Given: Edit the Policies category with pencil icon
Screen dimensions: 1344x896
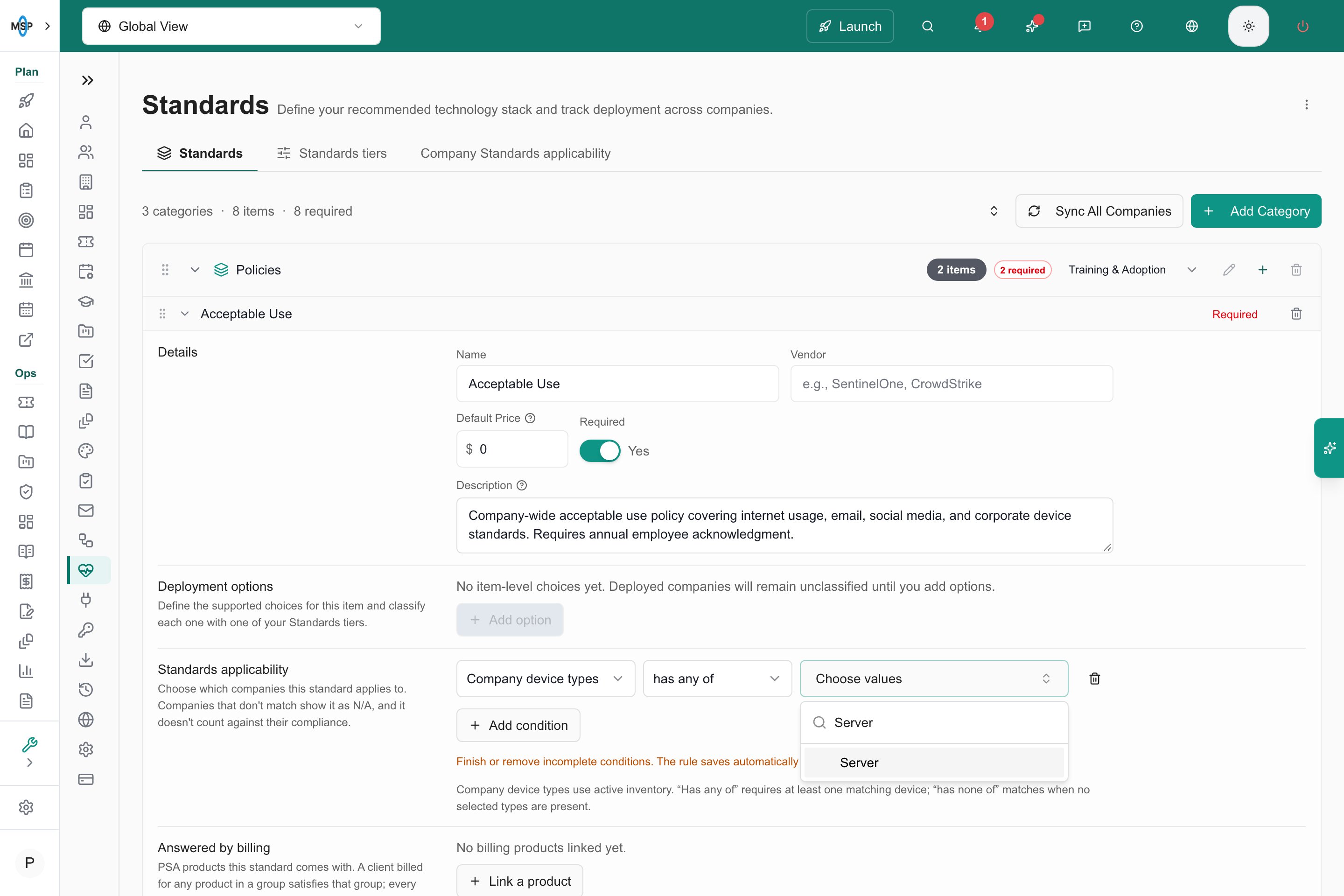Looking at the screenshot, I should tap(1229, 270).
